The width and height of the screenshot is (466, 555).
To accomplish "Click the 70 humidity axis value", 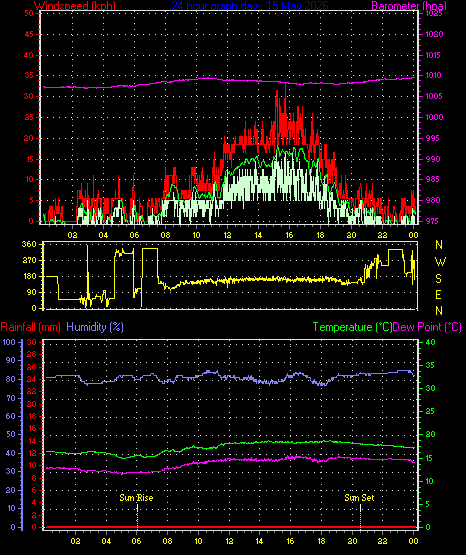I will (11, 398).
